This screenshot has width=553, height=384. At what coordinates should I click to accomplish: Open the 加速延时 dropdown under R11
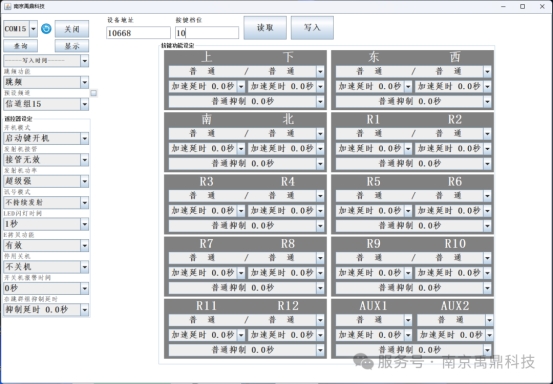coord(207,335)
